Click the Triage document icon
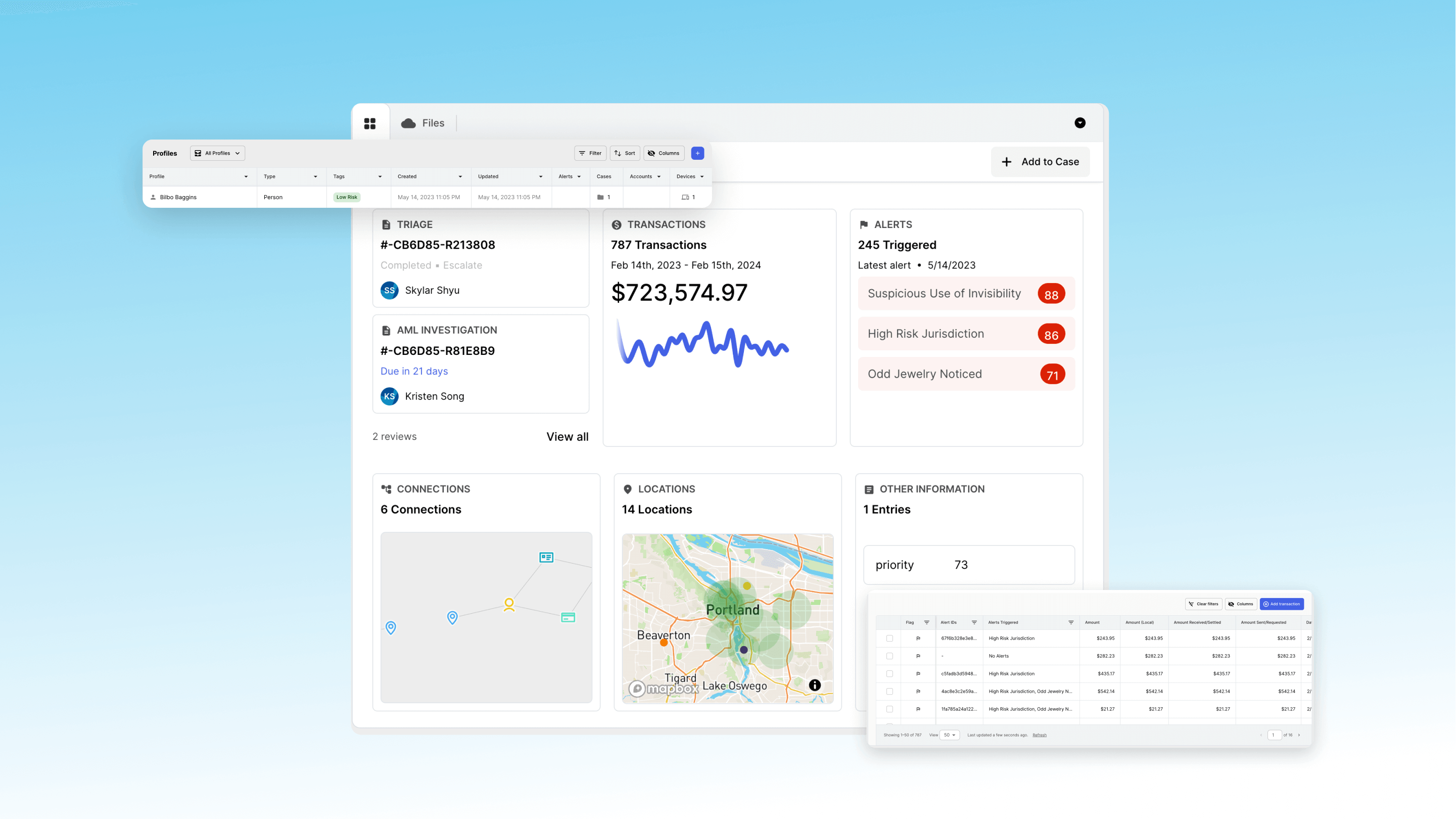 click(x=385, y=224)
